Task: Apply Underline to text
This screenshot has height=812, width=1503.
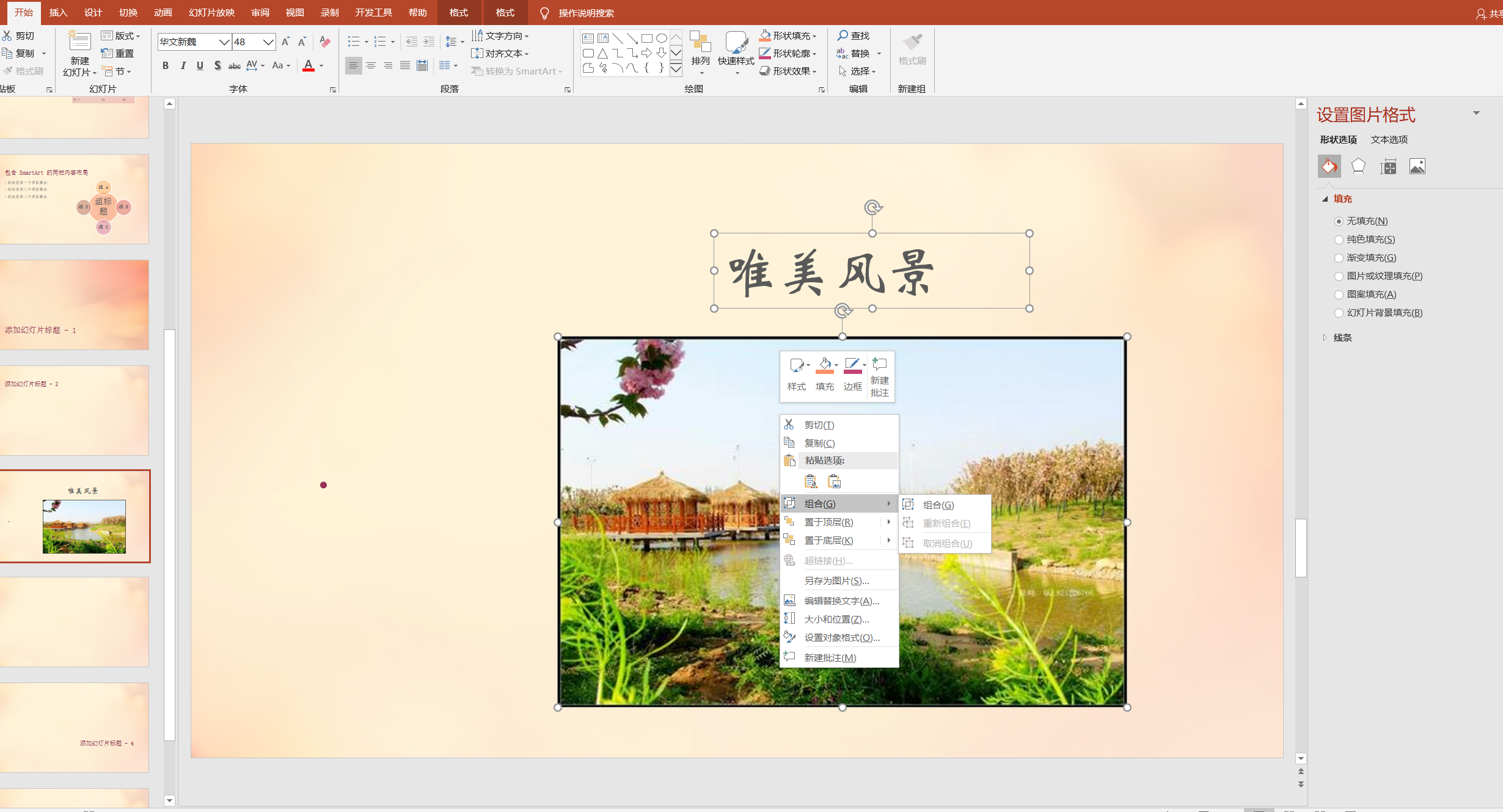Action: (x=200, y=65)
